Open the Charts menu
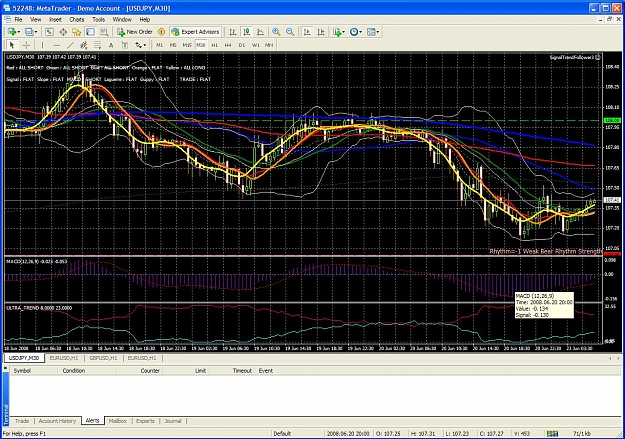This screenshot has width=625, height=439. (x=77, y=20)
